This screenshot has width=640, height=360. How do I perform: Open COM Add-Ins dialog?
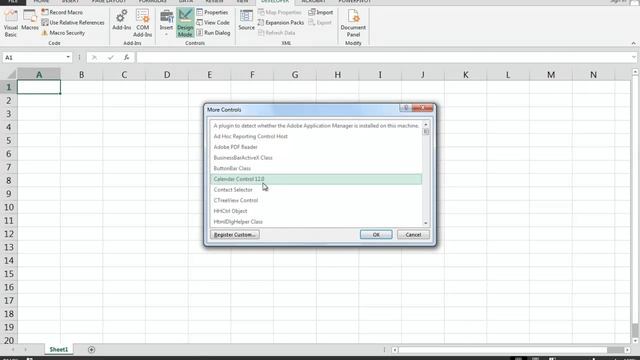pyautogui.click(x=142, y=24)
